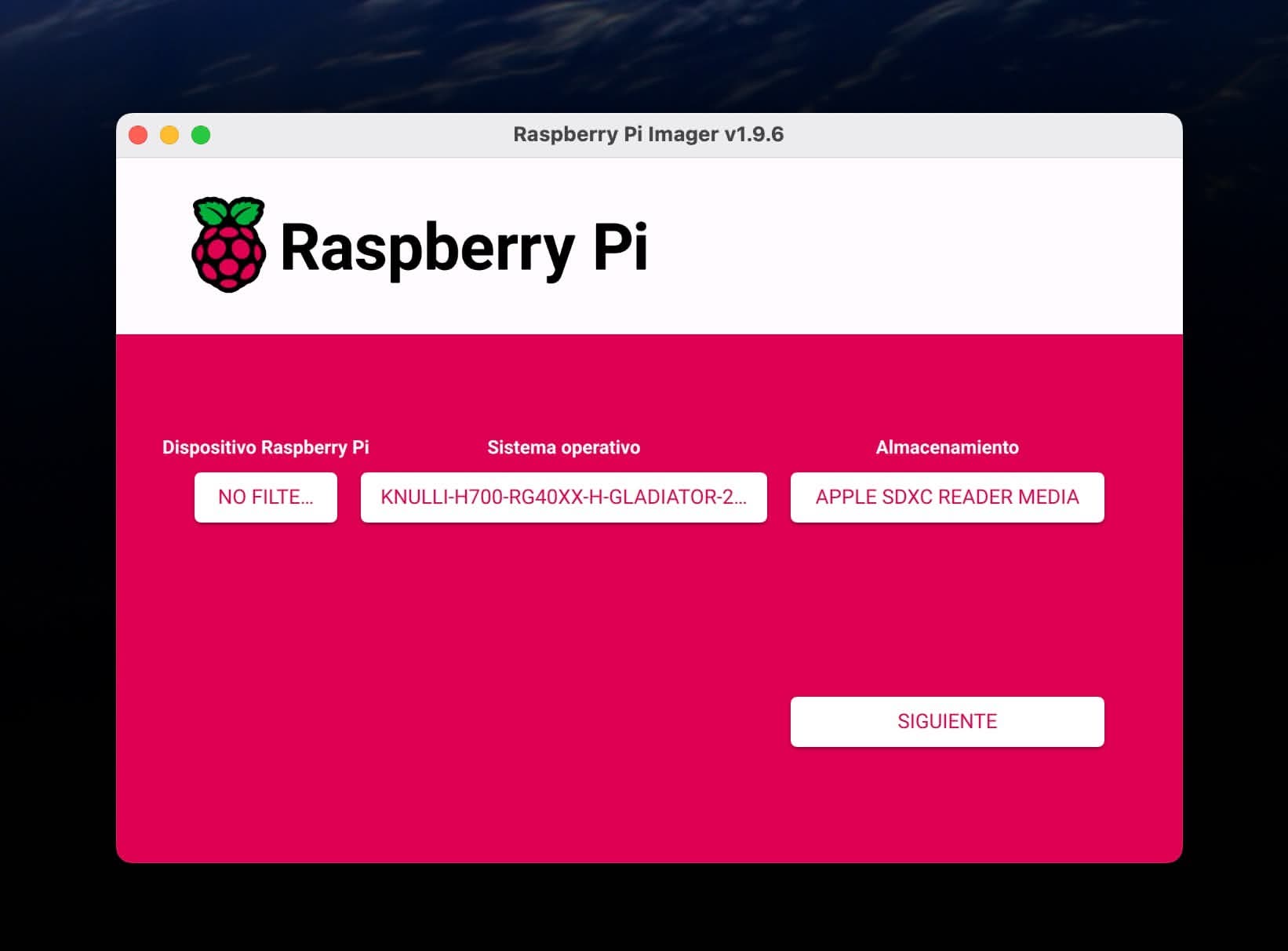
Task: Click the Raspberry Pi logo icon
Action: pos(228,245)
